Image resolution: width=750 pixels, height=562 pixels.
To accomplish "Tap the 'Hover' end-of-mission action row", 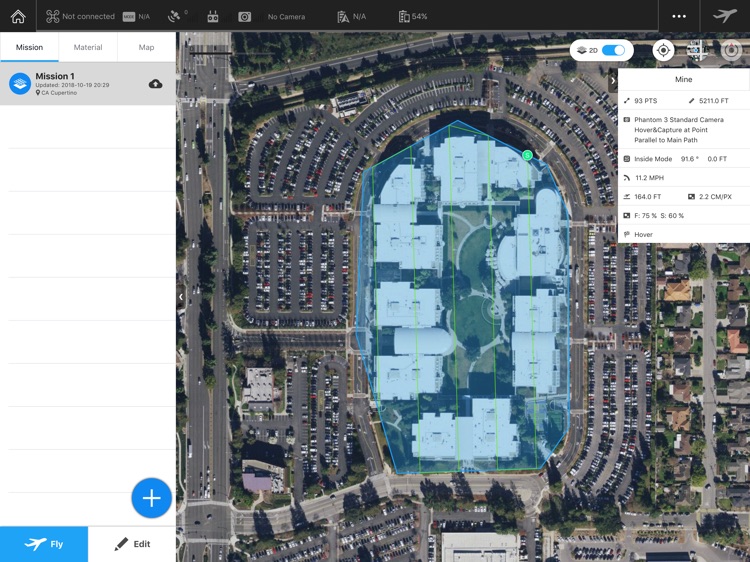I will pos(684,234).
